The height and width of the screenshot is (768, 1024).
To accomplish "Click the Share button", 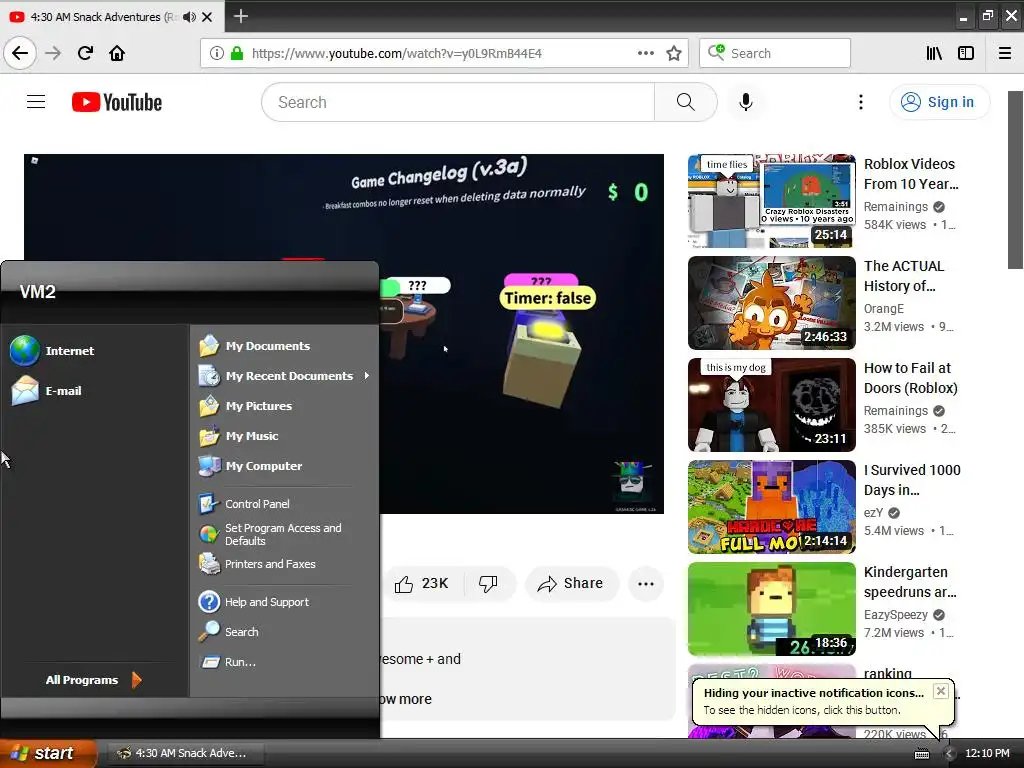I will [571, 583].
